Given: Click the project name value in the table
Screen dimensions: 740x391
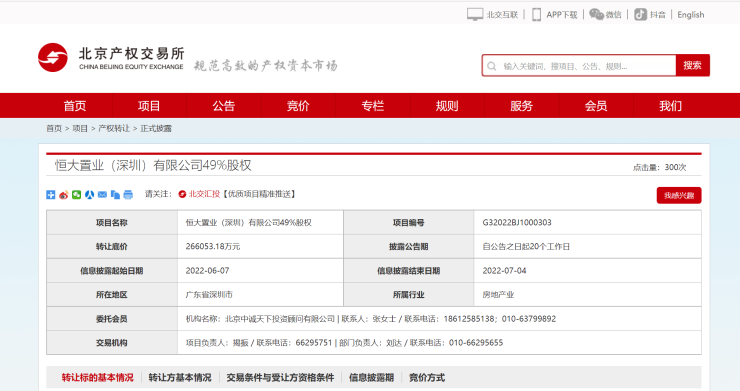Looking at the screenshot, I should tap(248, 222).
